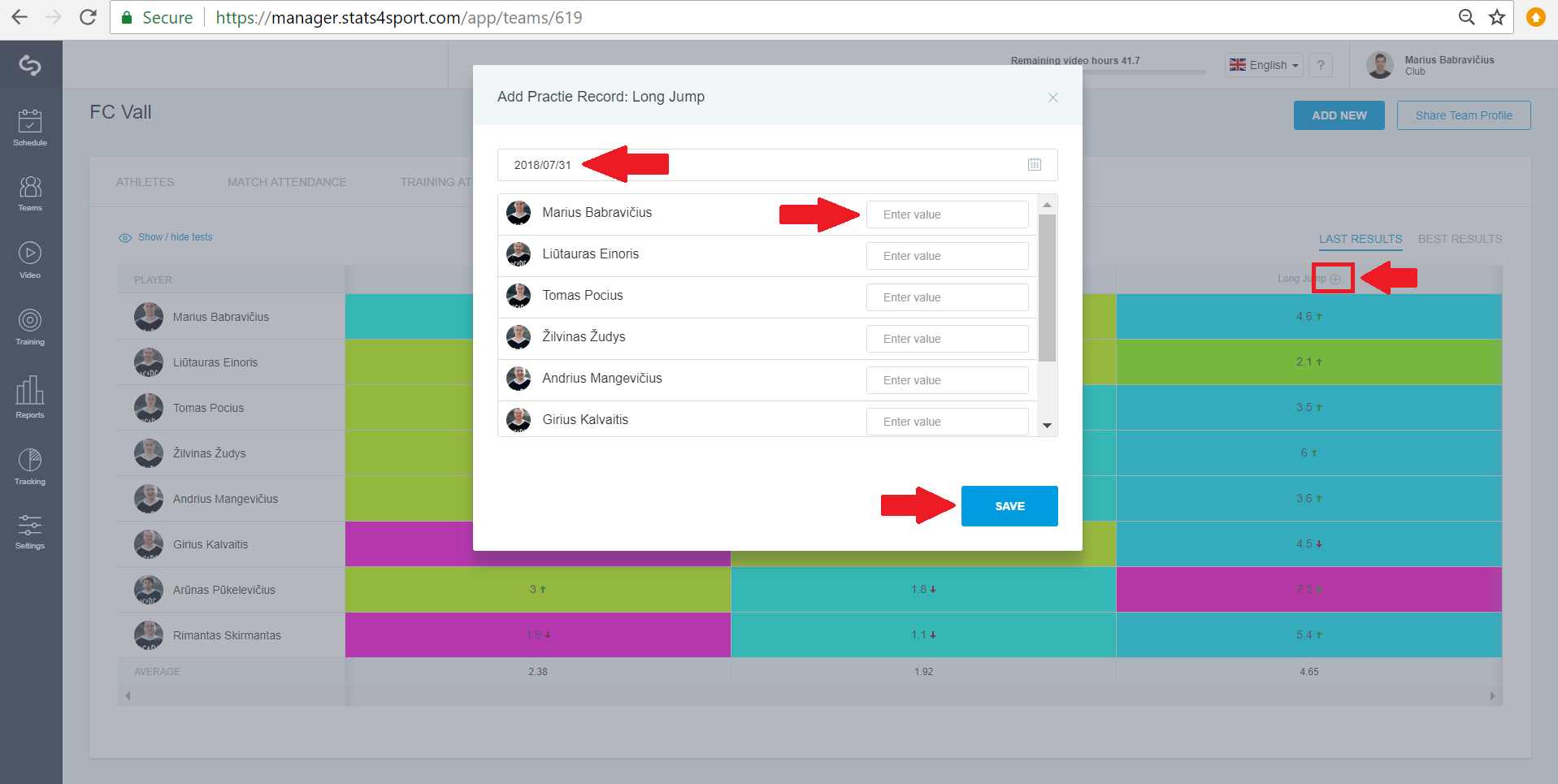Click the ADD NEW button
The height and width of the screenshot is (784, 1558).
[x=1339, y=115]
